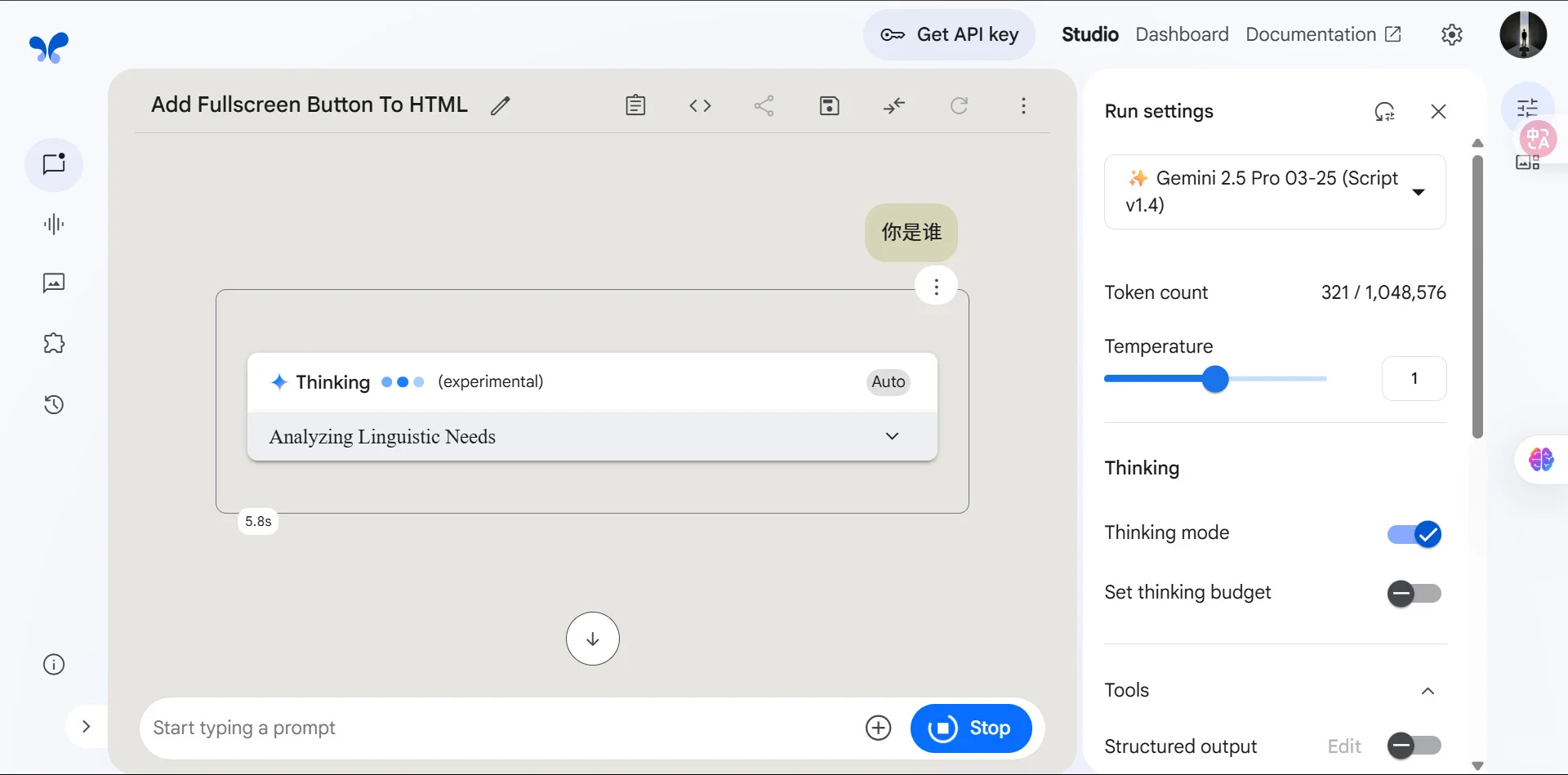Click the Auto badge in Thinking panel
Viewport: 1568px width, 775px height.
point(888,381)
